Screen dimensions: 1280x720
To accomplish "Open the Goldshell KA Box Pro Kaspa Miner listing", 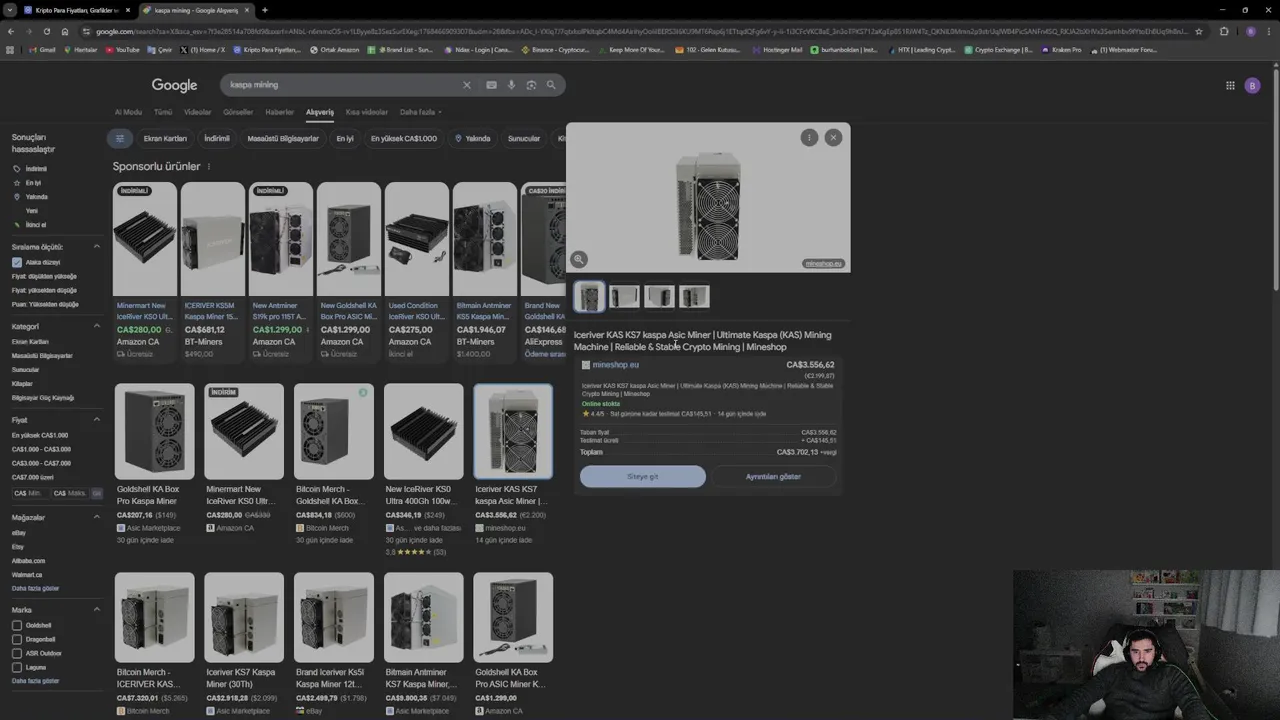I will click(x=154, y=464).
